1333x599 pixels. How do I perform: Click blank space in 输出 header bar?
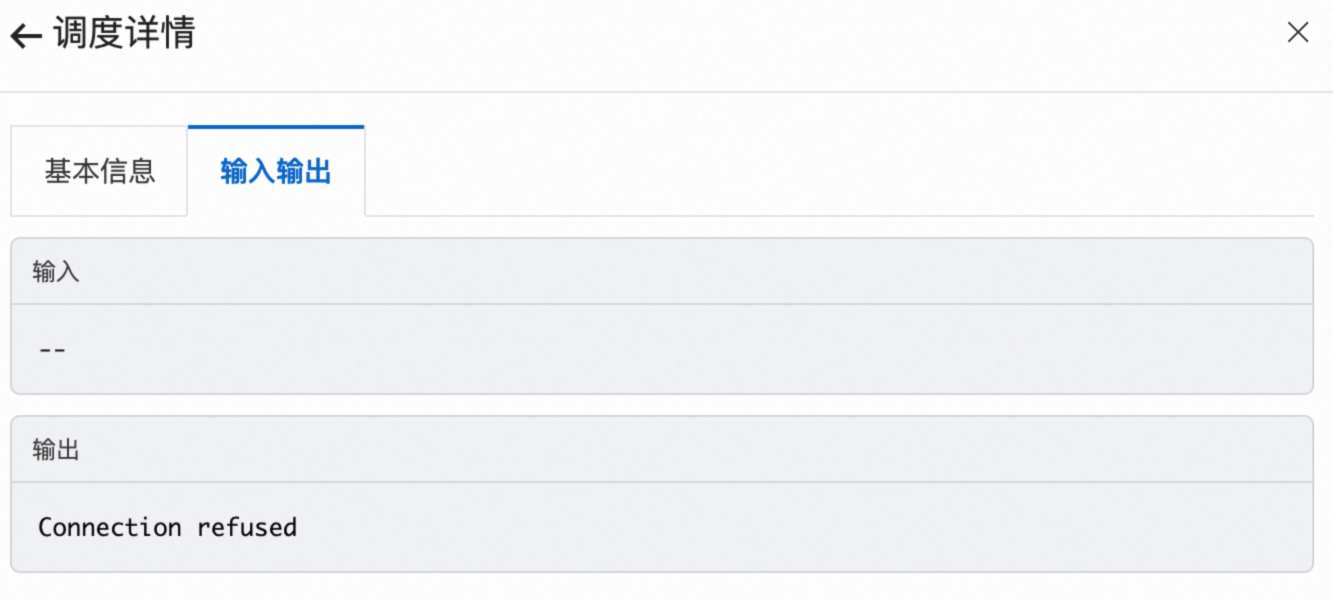[700, 450]
